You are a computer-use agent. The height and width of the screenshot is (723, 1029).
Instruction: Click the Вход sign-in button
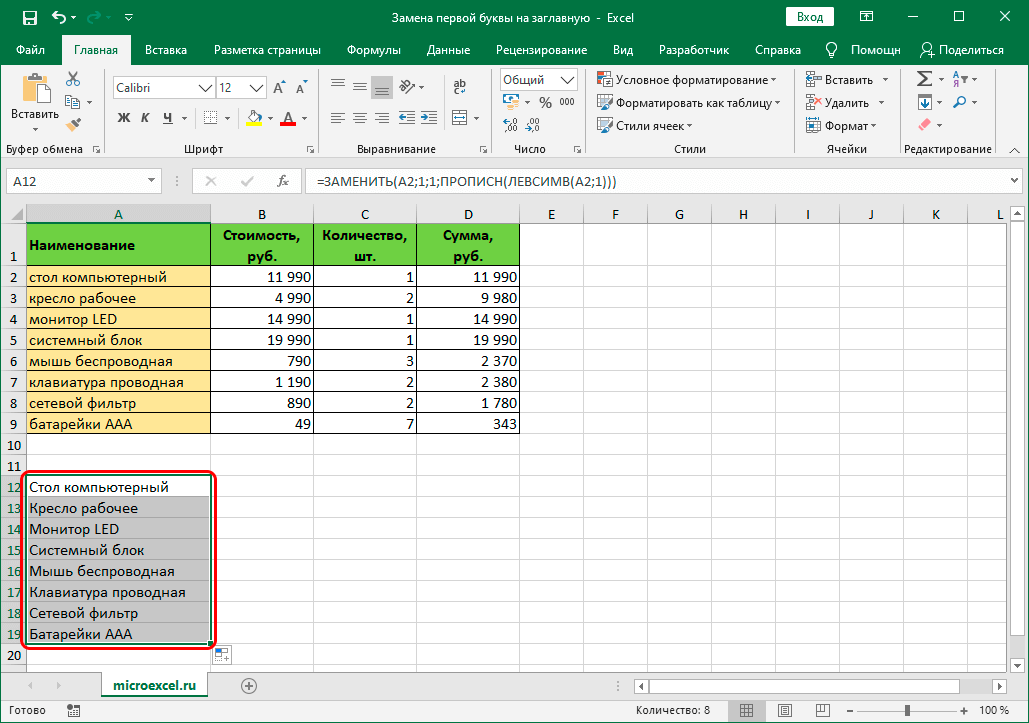[x=810, y=17]
